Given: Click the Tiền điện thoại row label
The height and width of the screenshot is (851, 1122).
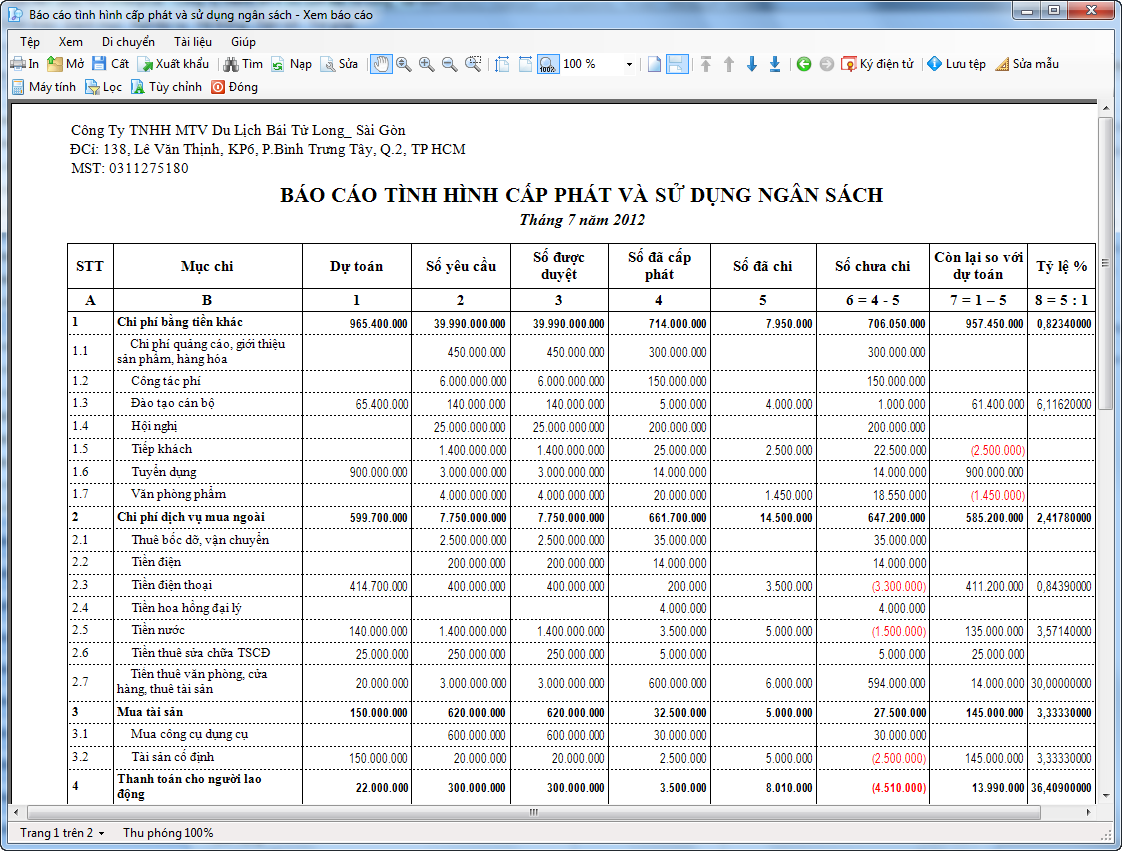Looking at the screenshot, I should pos(172,585).
